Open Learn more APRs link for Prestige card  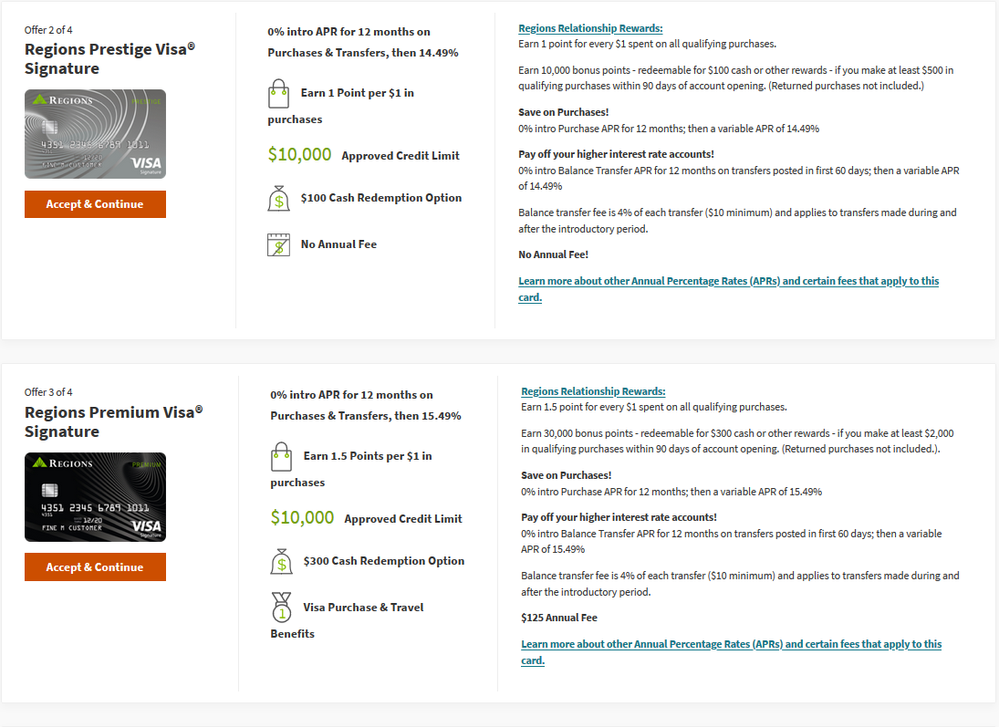(x=728, y=289)
